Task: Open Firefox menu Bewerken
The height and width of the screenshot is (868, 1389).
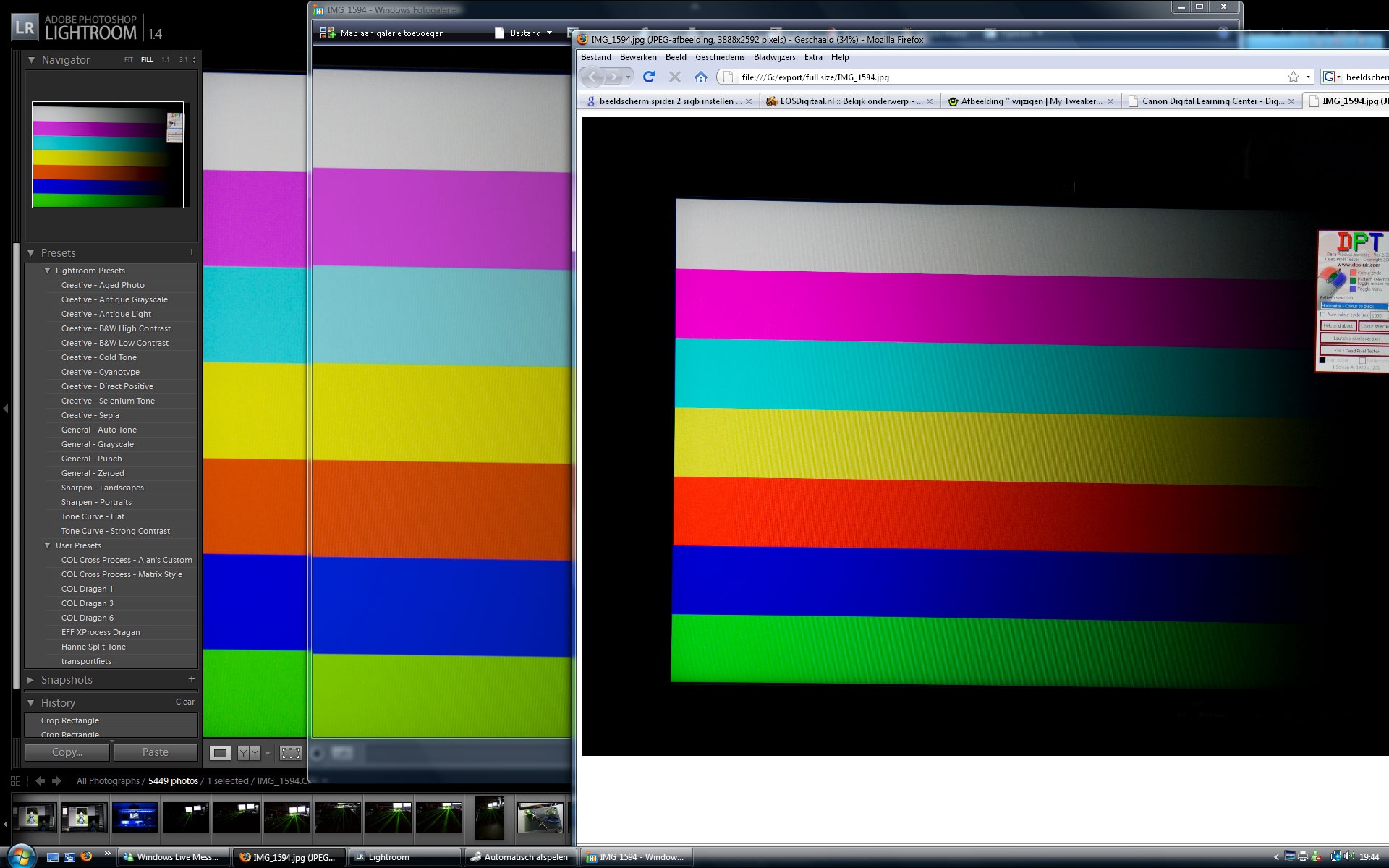Action: tap(638, 57)
